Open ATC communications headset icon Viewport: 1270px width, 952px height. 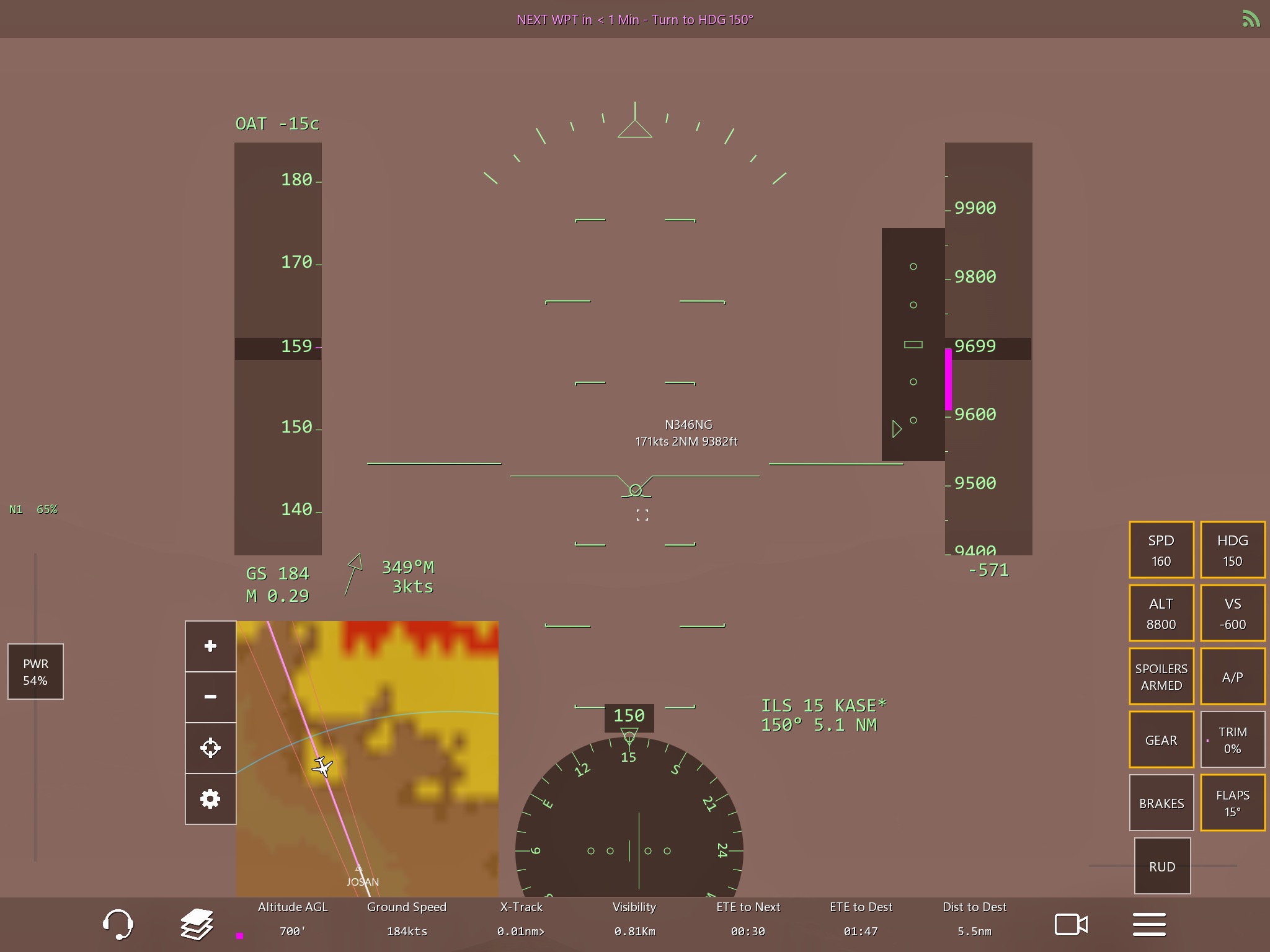click(x=117, y=924)
